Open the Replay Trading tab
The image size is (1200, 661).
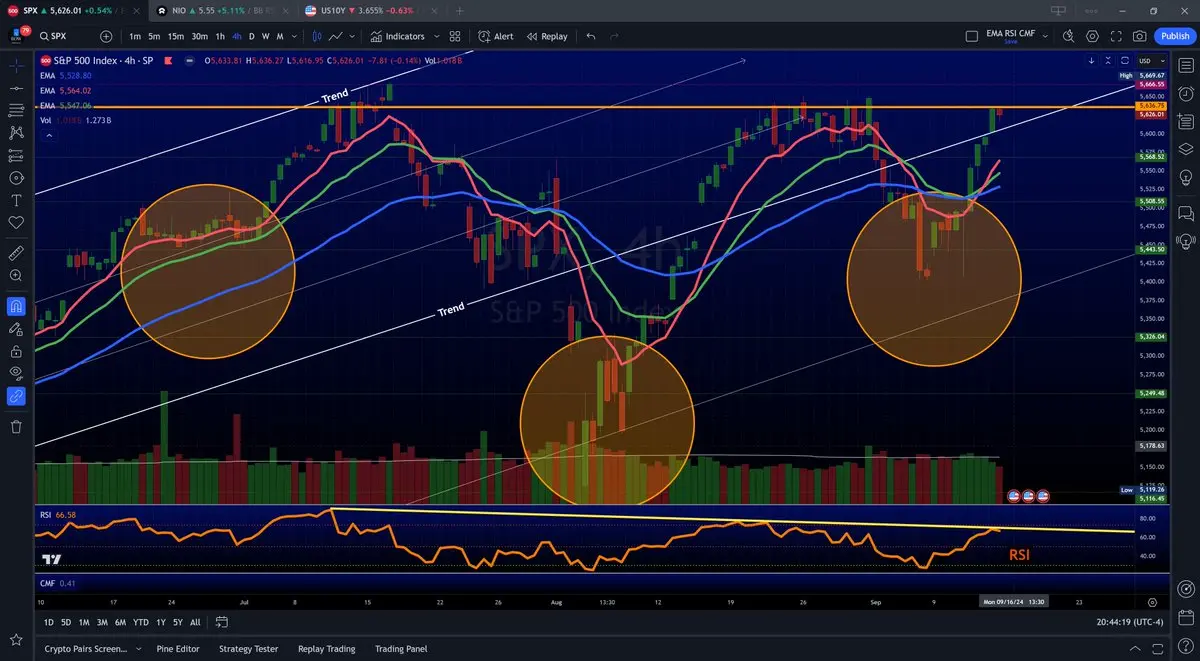click(x=326, y=649)
